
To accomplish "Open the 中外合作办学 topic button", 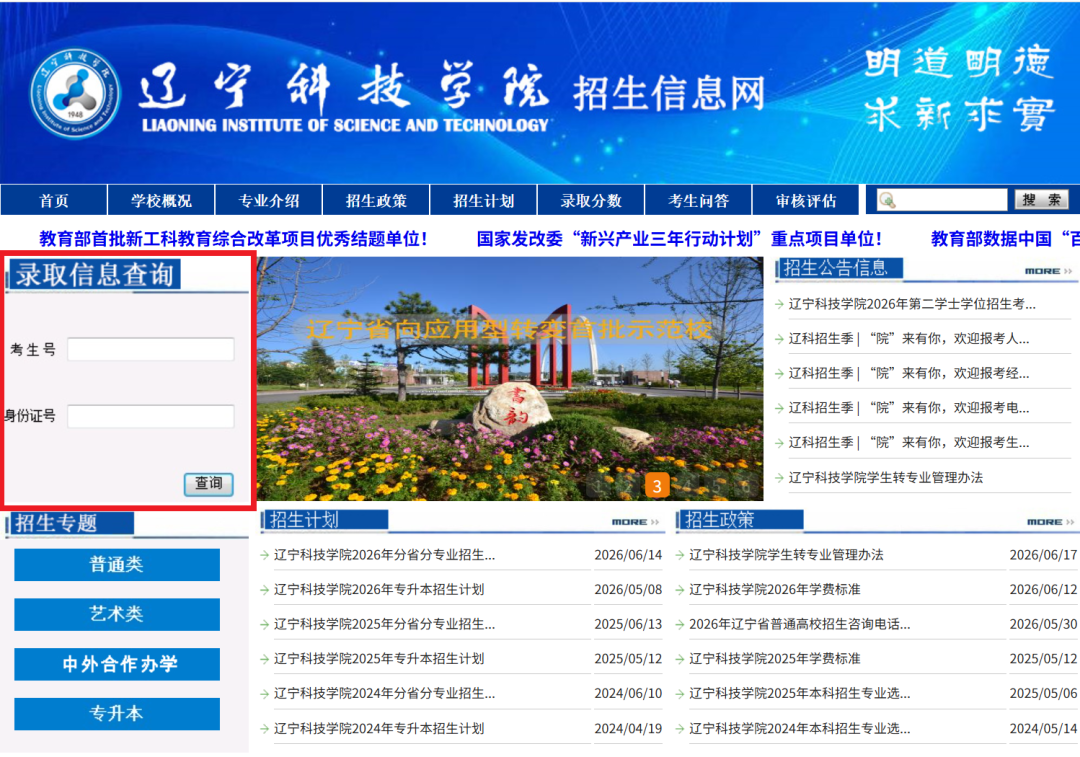I will click(x=117, y=664).
